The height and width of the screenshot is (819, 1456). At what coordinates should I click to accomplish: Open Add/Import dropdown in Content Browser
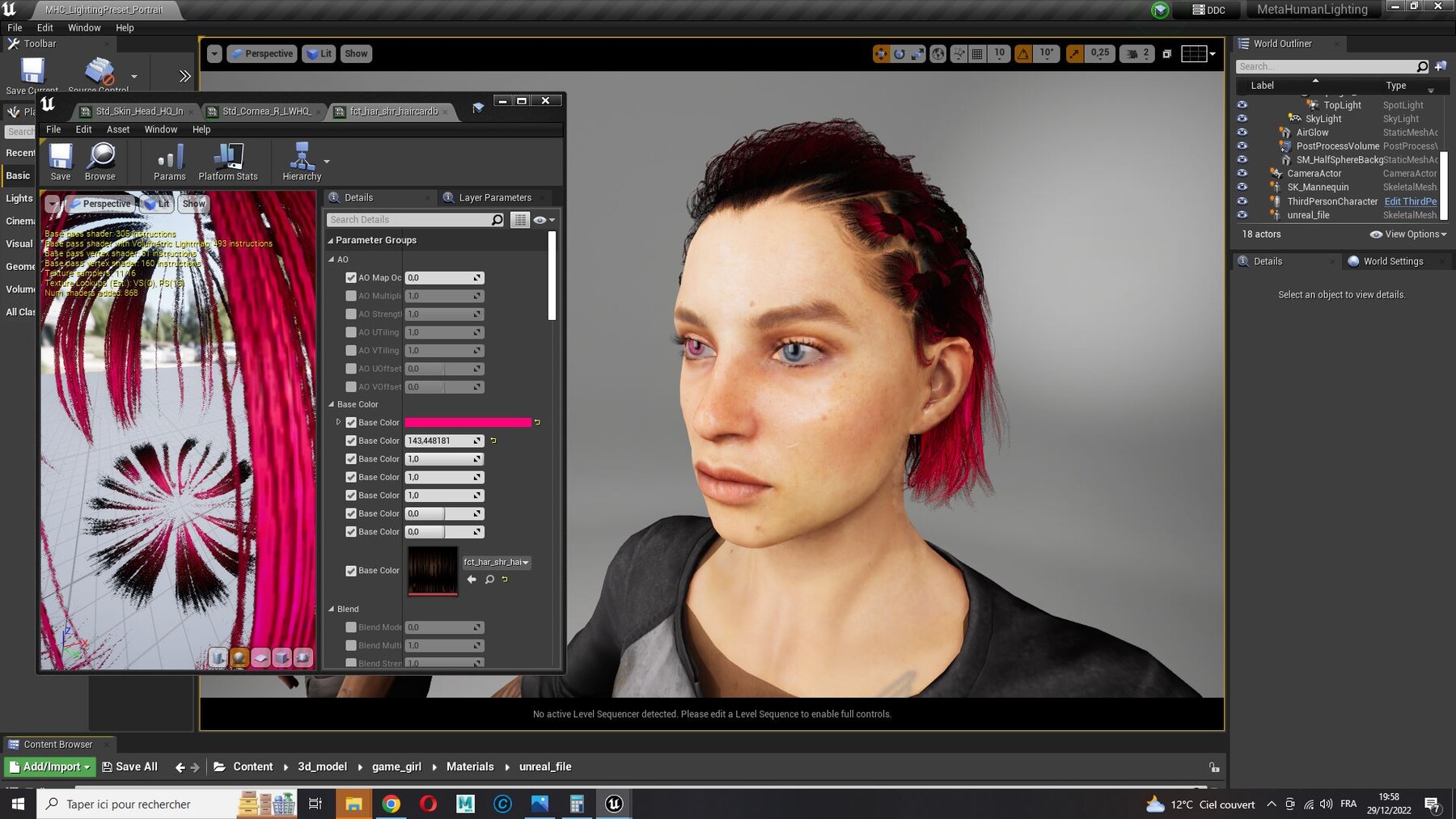pyautogui.click(x=50, y=766)
